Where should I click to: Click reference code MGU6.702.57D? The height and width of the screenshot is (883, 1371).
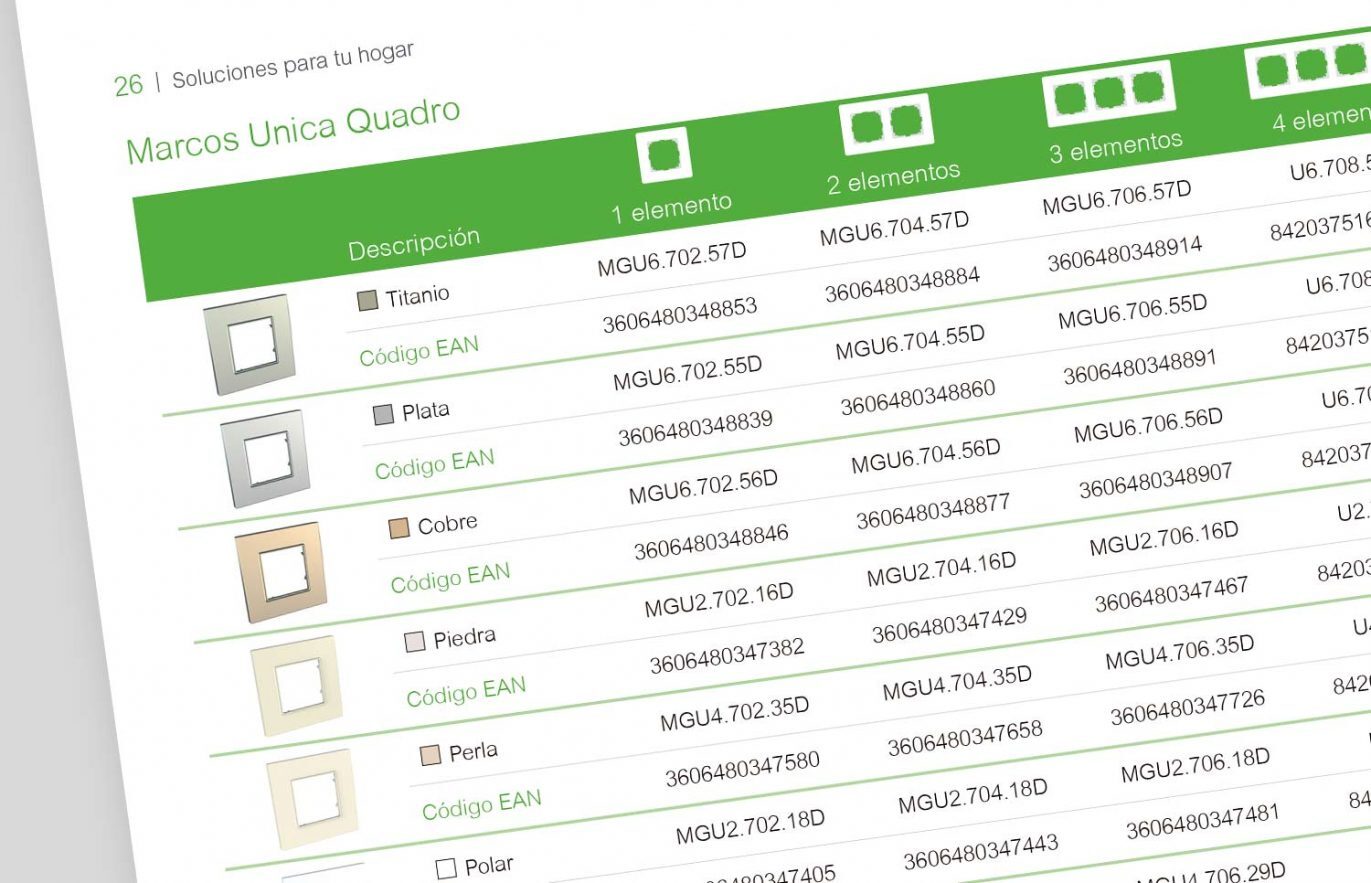[672, 259]
